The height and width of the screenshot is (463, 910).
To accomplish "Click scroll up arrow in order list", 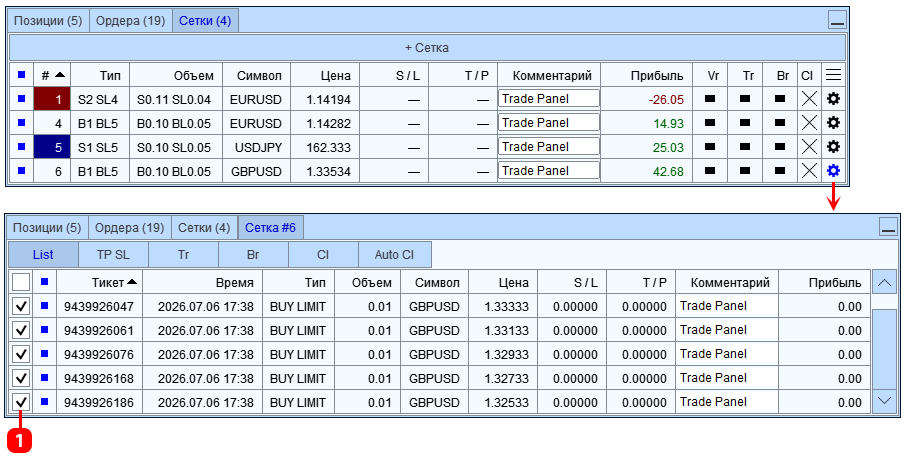I will [884, 283].
